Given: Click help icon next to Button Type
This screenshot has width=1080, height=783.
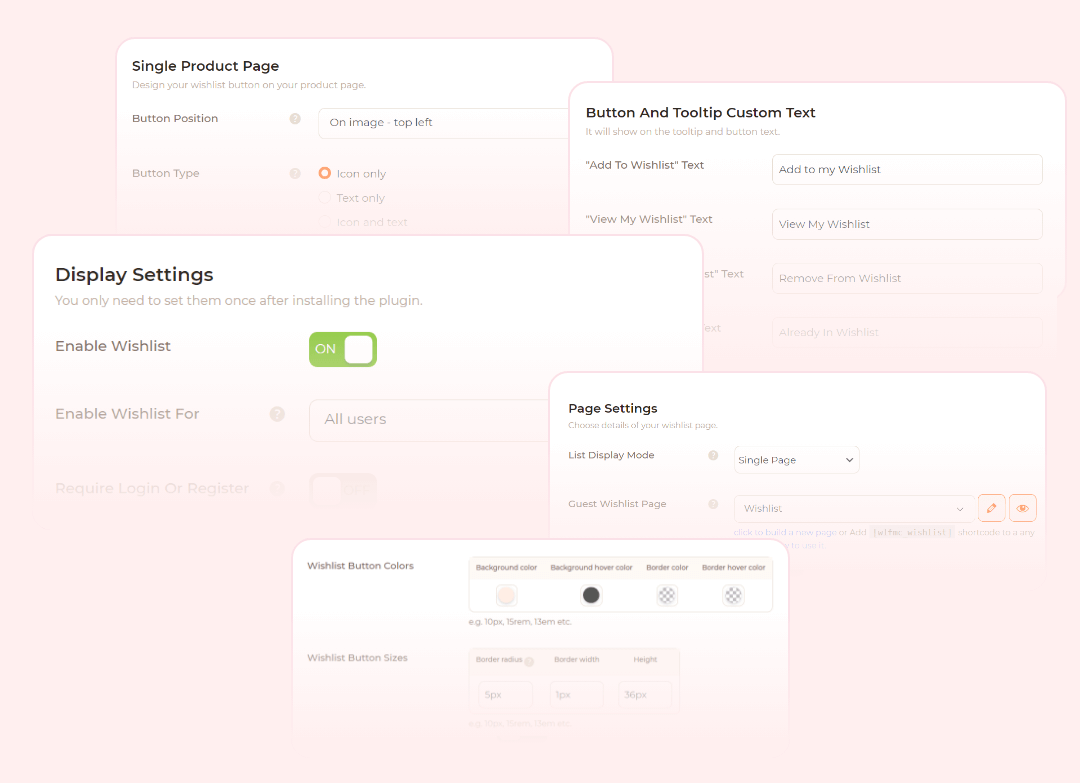Looking at the screenshot, I should (295, 174).
